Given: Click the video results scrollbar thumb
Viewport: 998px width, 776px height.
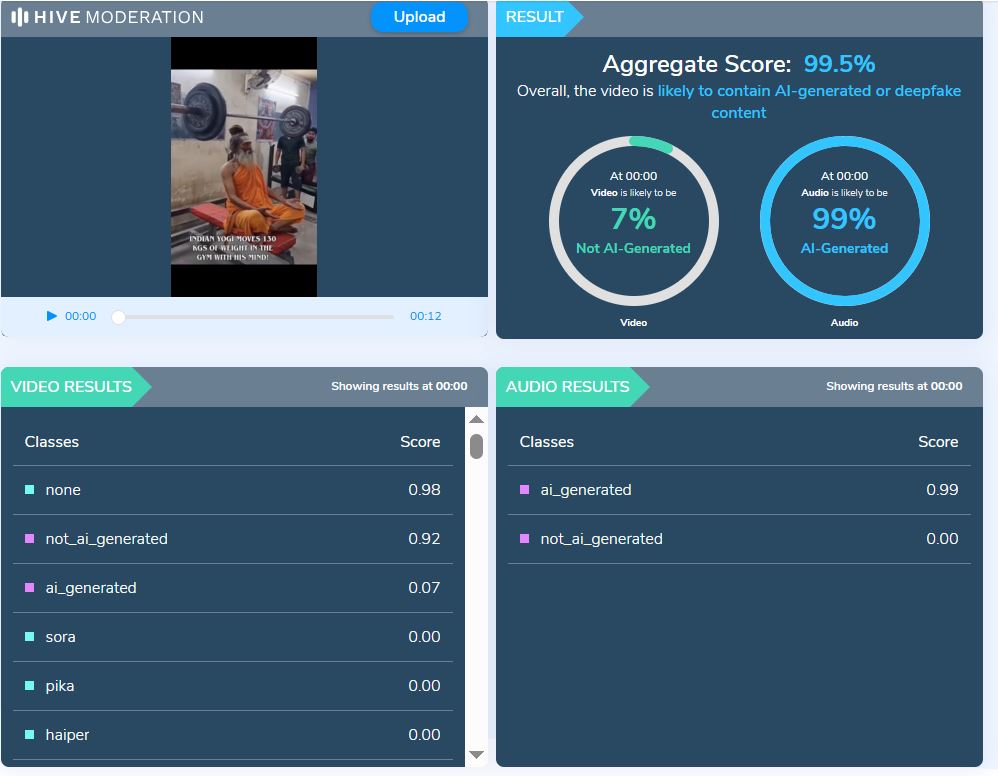Looking at the screenshot, I should pos(476,446).
